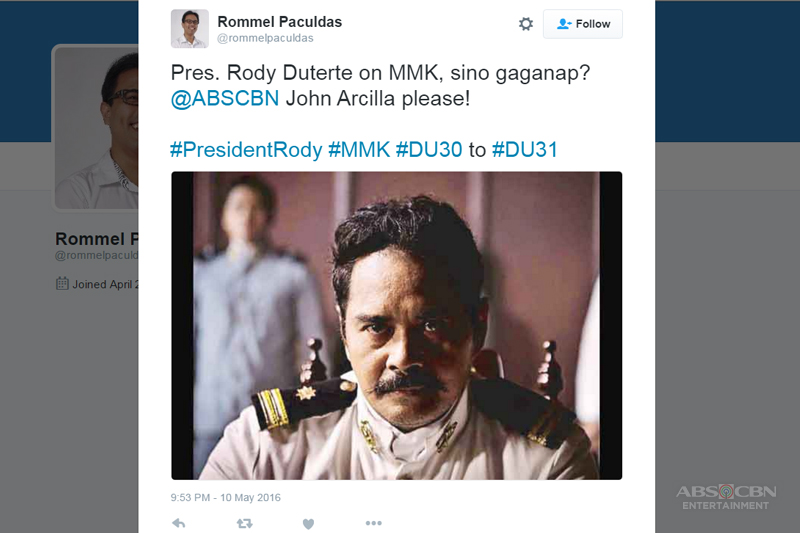Screen dimensions: 800x533
Task: Click the calendar icon beside Joined April
Action: click(x=62, y=284)
